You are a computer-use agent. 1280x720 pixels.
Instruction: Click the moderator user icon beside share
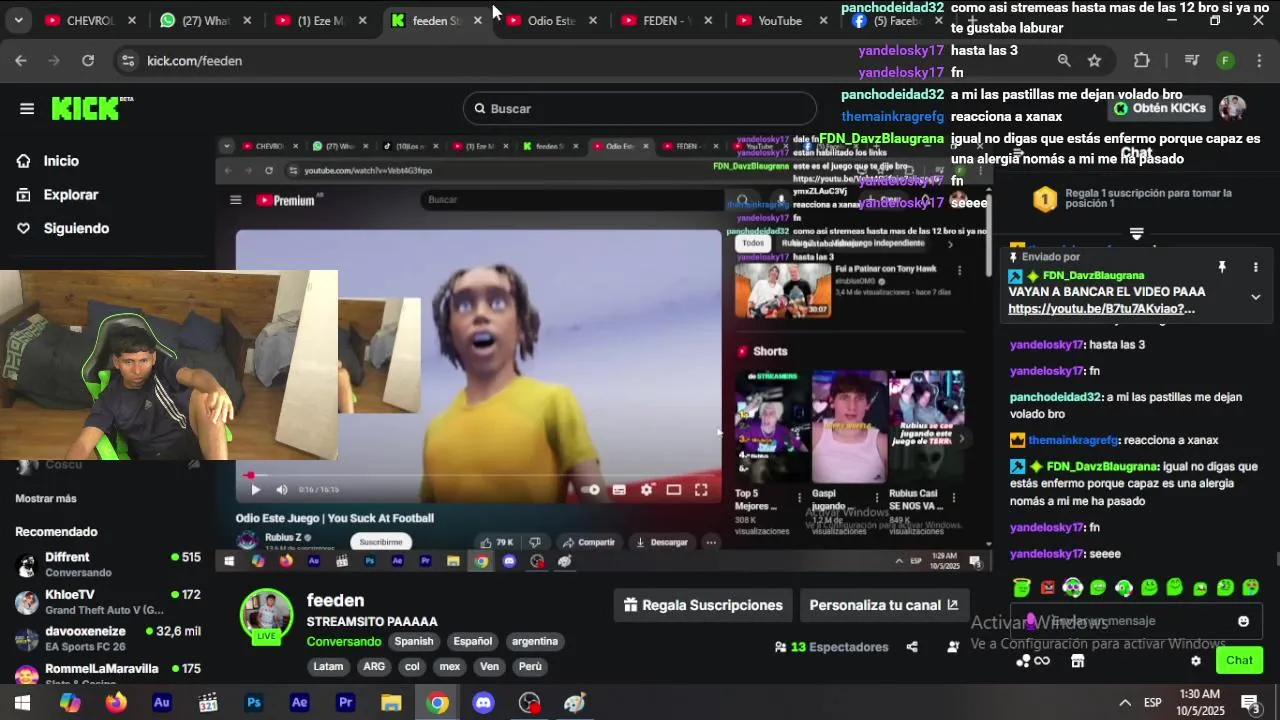(953, 647)
